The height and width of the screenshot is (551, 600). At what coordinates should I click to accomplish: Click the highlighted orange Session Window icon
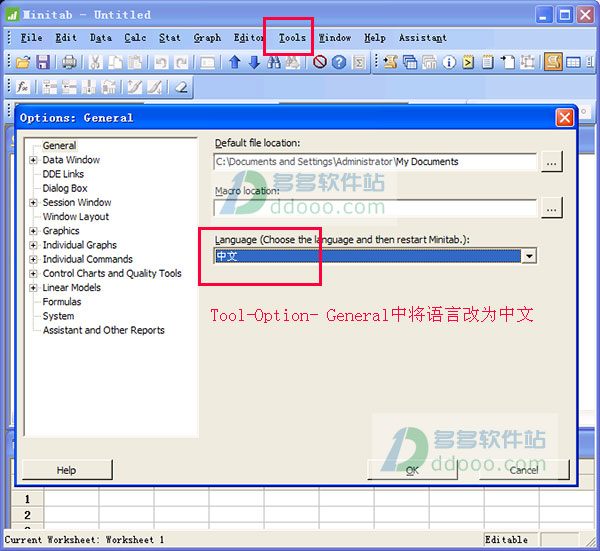tap(553, 62)
